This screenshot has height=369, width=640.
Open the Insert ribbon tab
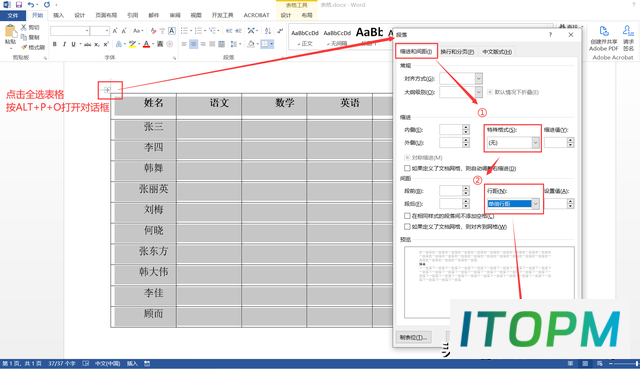click(58, 15)
